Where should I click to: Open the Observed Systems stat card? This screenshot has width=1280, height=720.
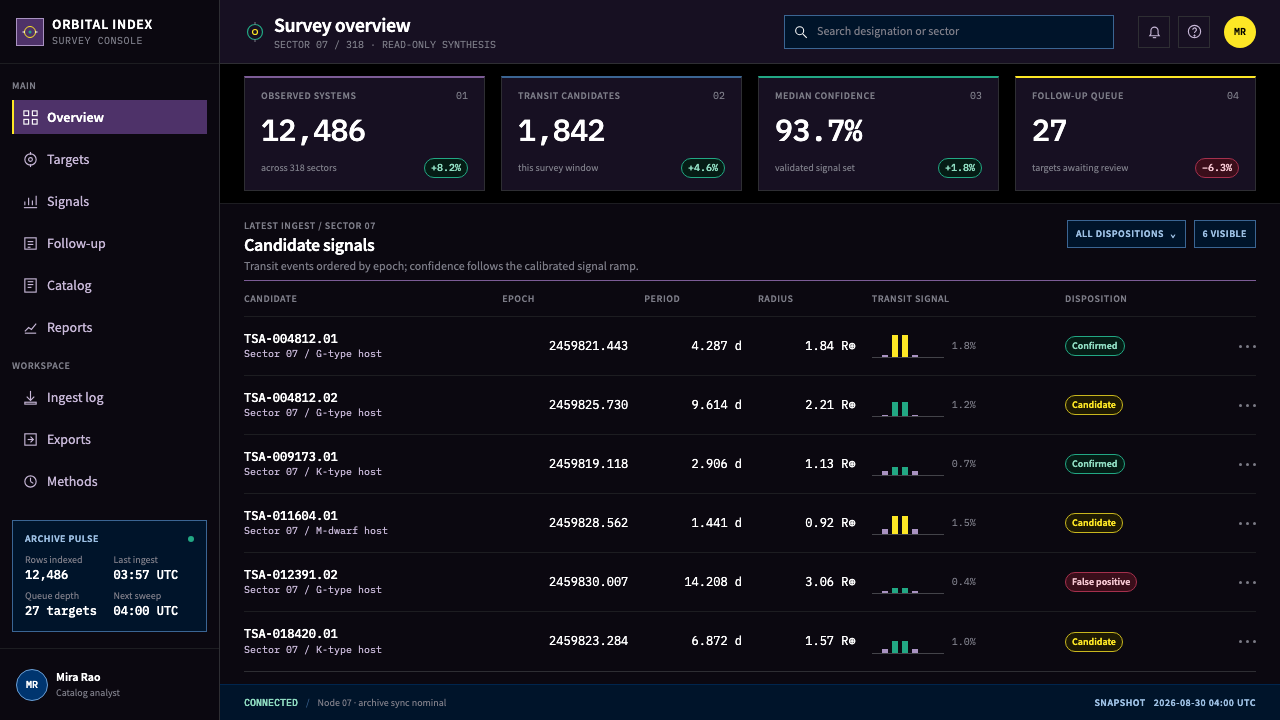364,133
